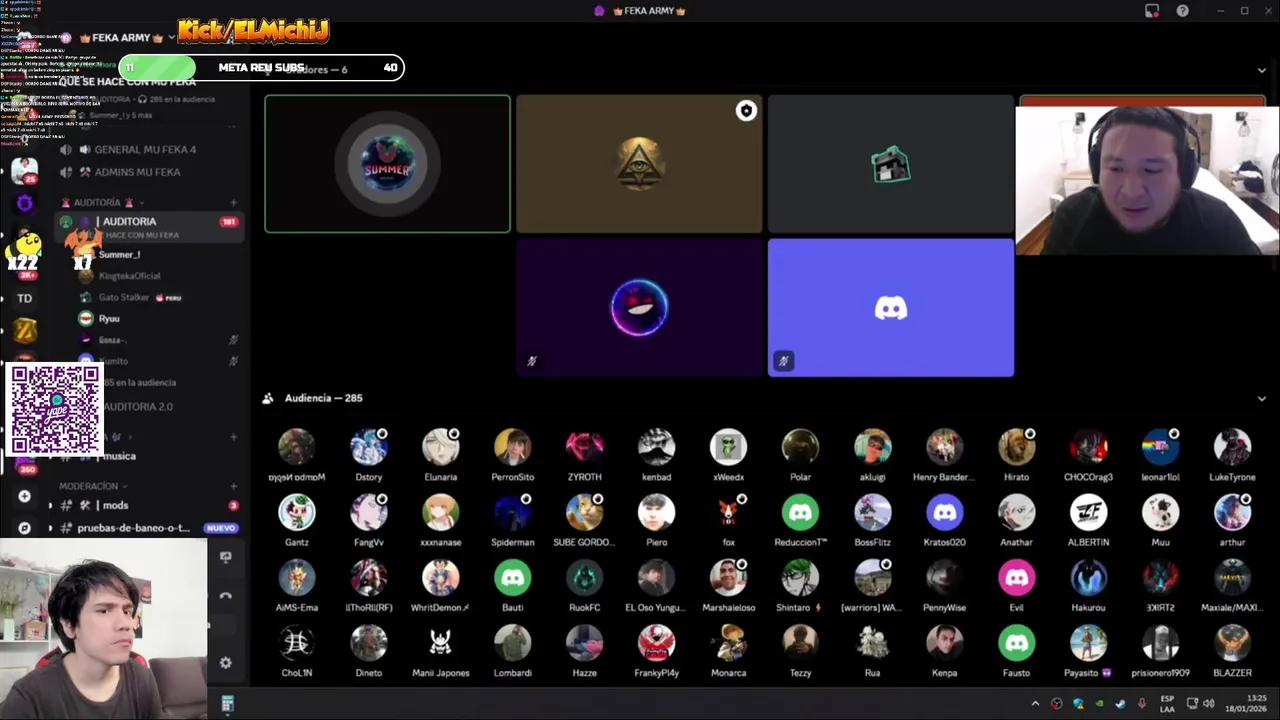
Task: Open the TD server icon
Action: coord(24,298)
